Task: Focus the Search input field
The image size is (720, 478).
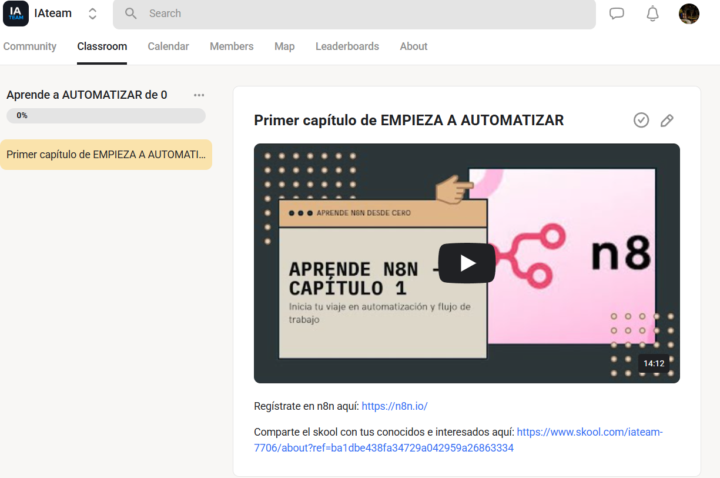Action: (x=354, y=14)
